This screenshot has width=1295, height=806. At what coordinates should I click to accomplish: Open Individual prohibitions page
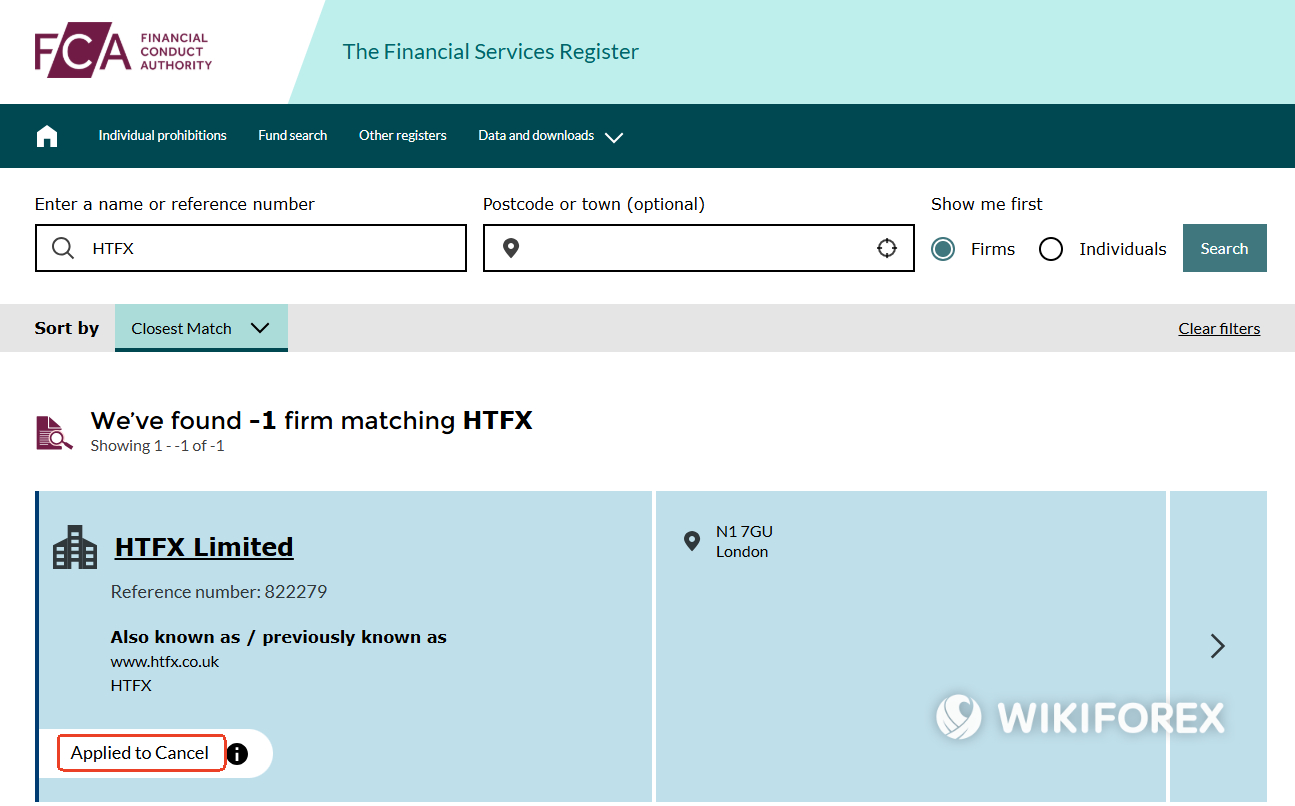coord(162,136)
